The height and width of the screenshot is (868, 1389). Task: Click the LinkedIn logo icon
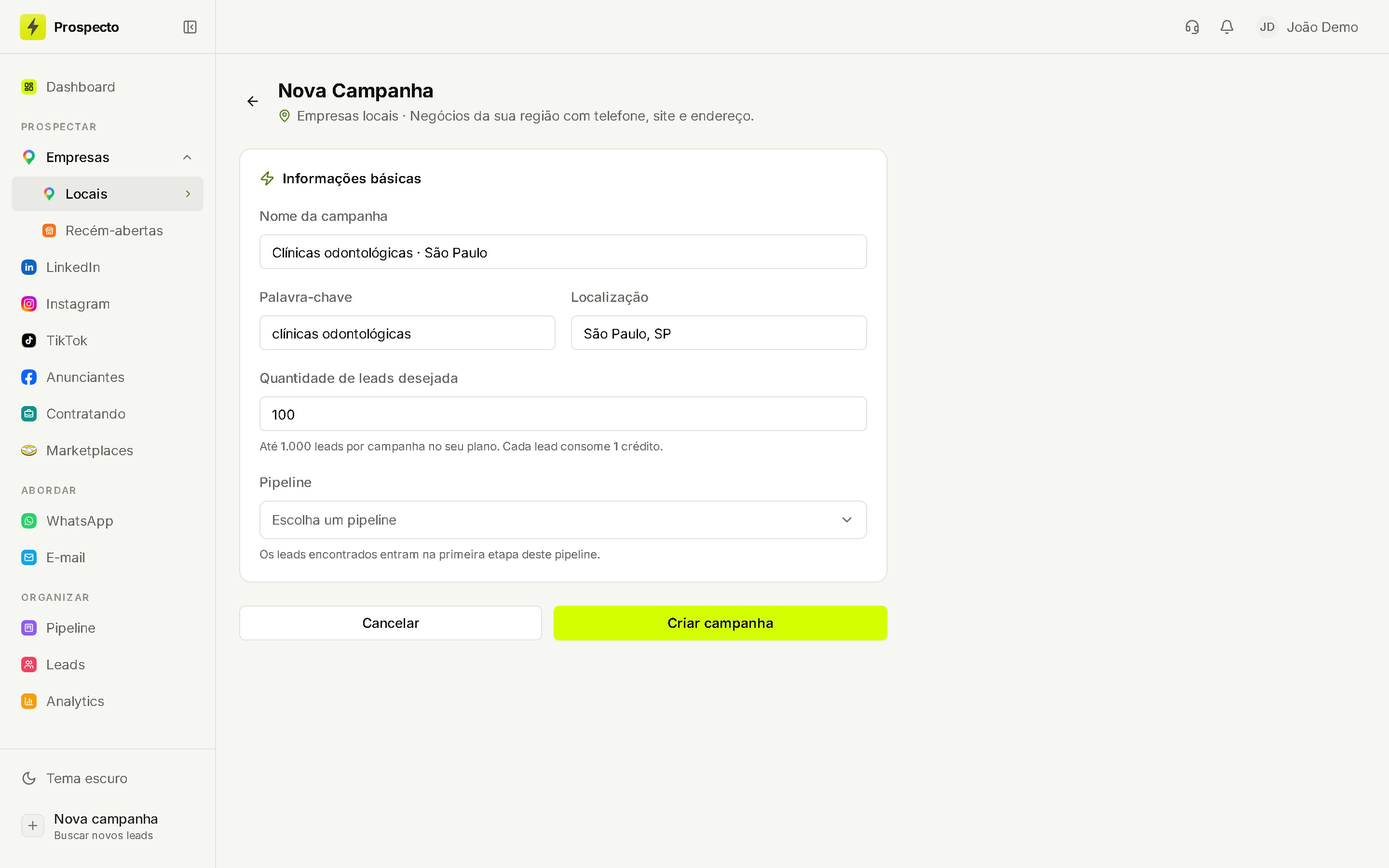(x=29, y=268)
